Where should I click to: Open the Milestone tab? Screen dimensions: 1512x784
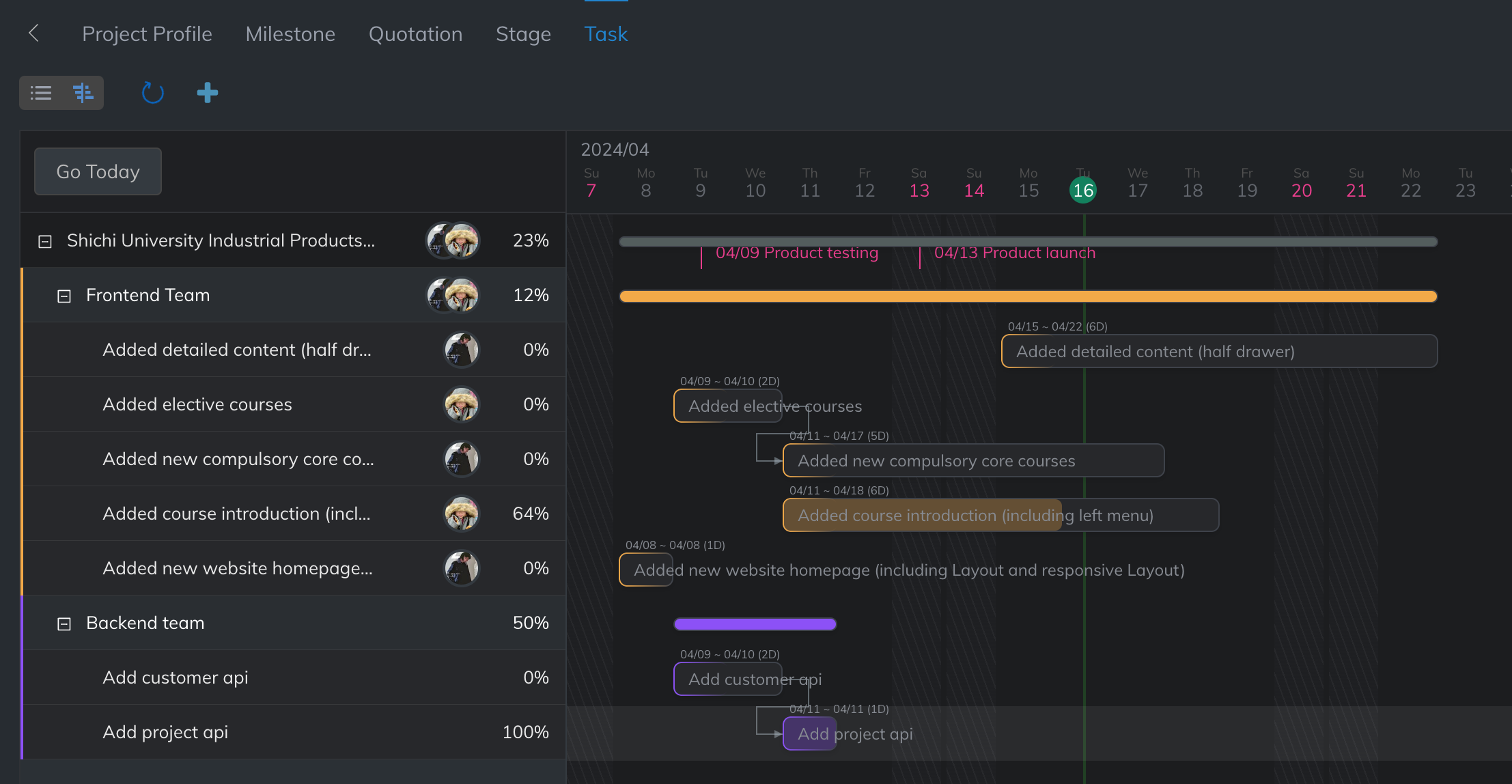pyautogui.click(x=290, y=34)
